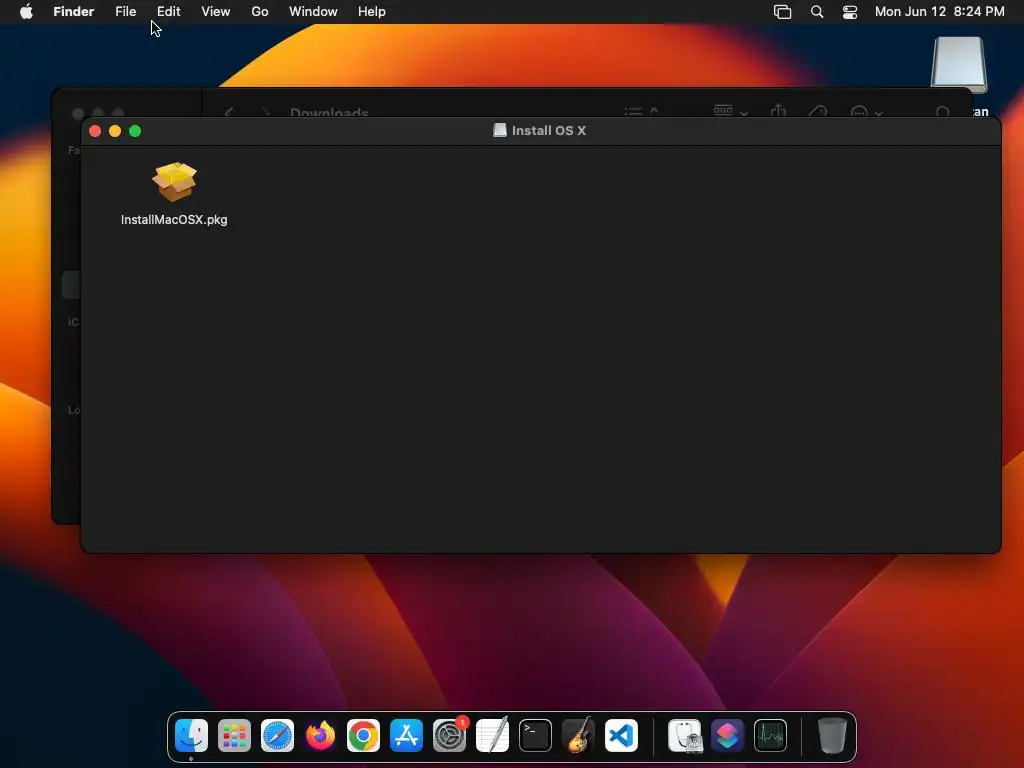
Task: Open the action menu in the Downloads window
Action: 867,112
